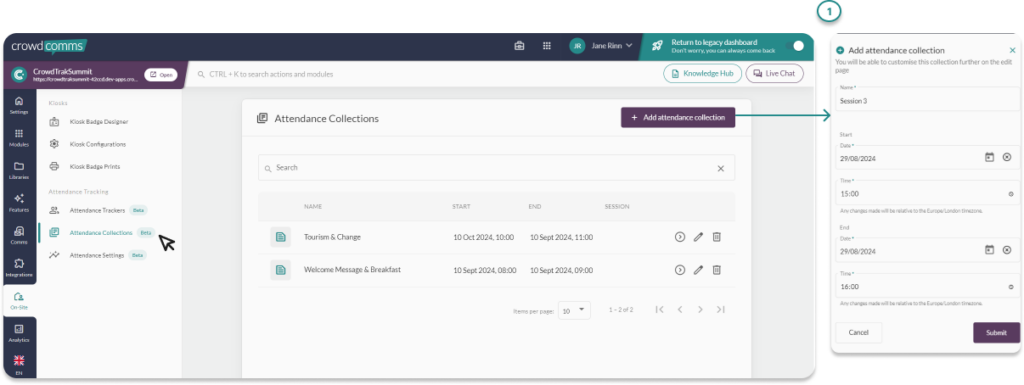
Task: Open Welcome Message & Breakfast with arrow icon
Action: tap(680, 270)
